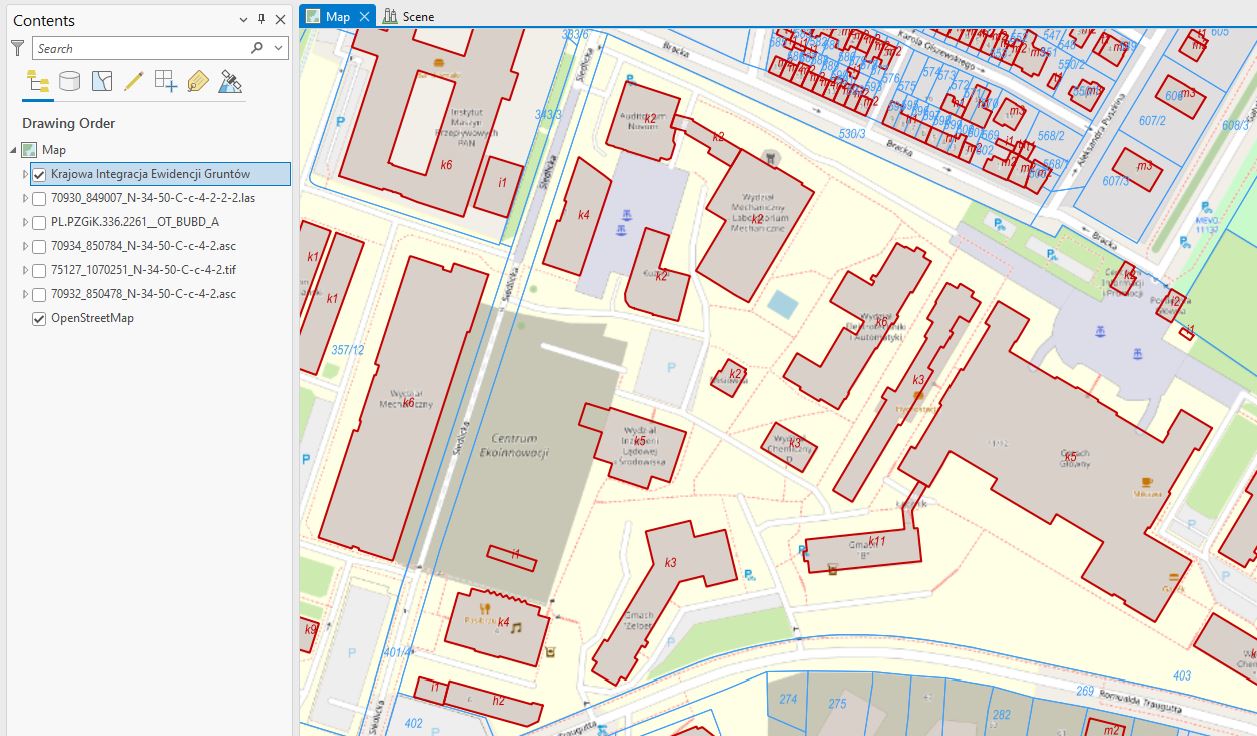Turn on the 75127_1070251 .tif layer
Screen dimensions: 1257x736
click(39, 270)
